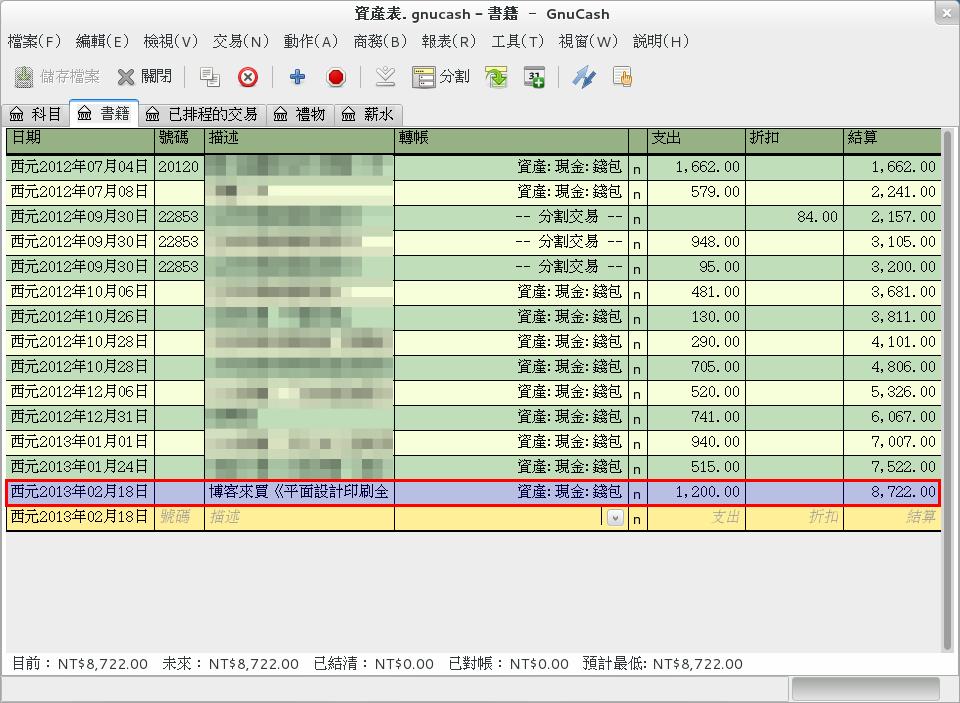
Task: Click the 日期 column header
Action: (80, 140)
